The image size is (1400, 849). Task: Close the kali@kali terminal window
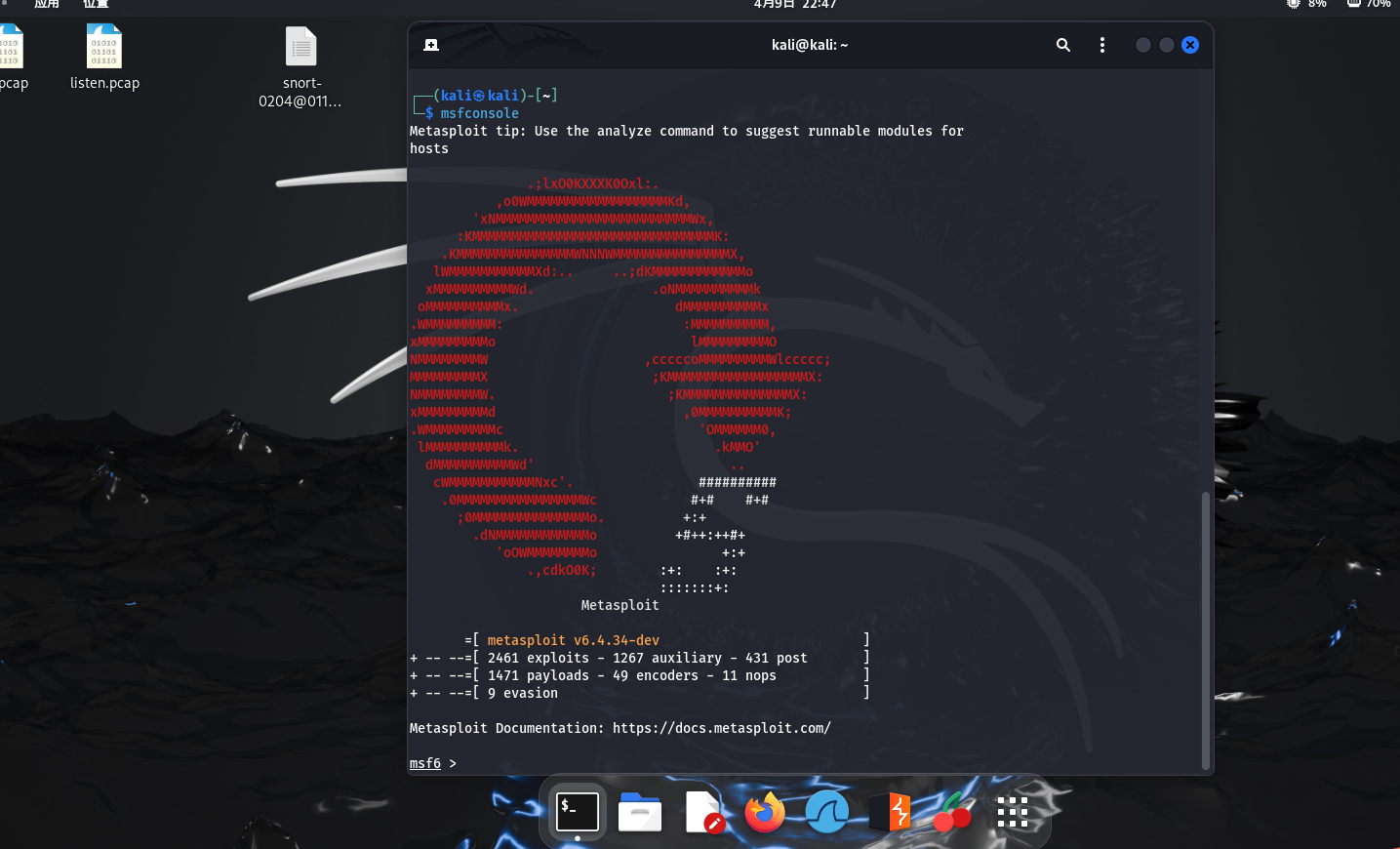(x=1190, y=45)
